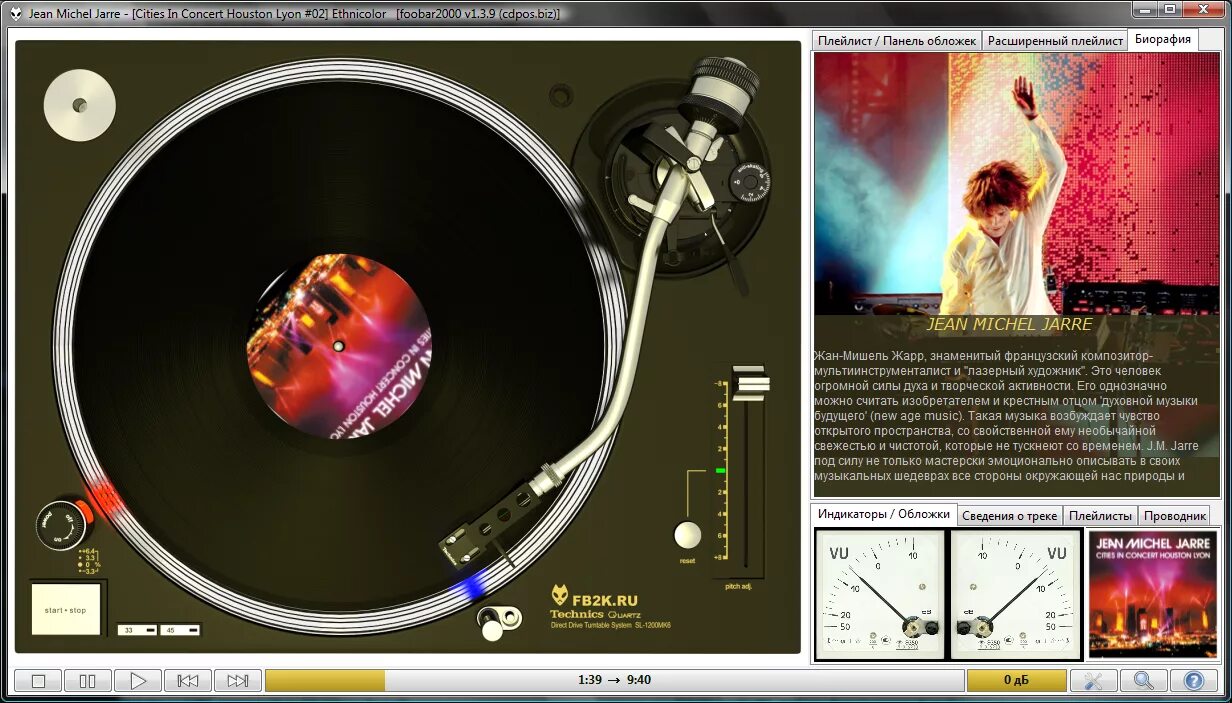This screenshot has height=703, width=1232.
Task: Open help with the question mark icon
Action: coord(1194,681)
